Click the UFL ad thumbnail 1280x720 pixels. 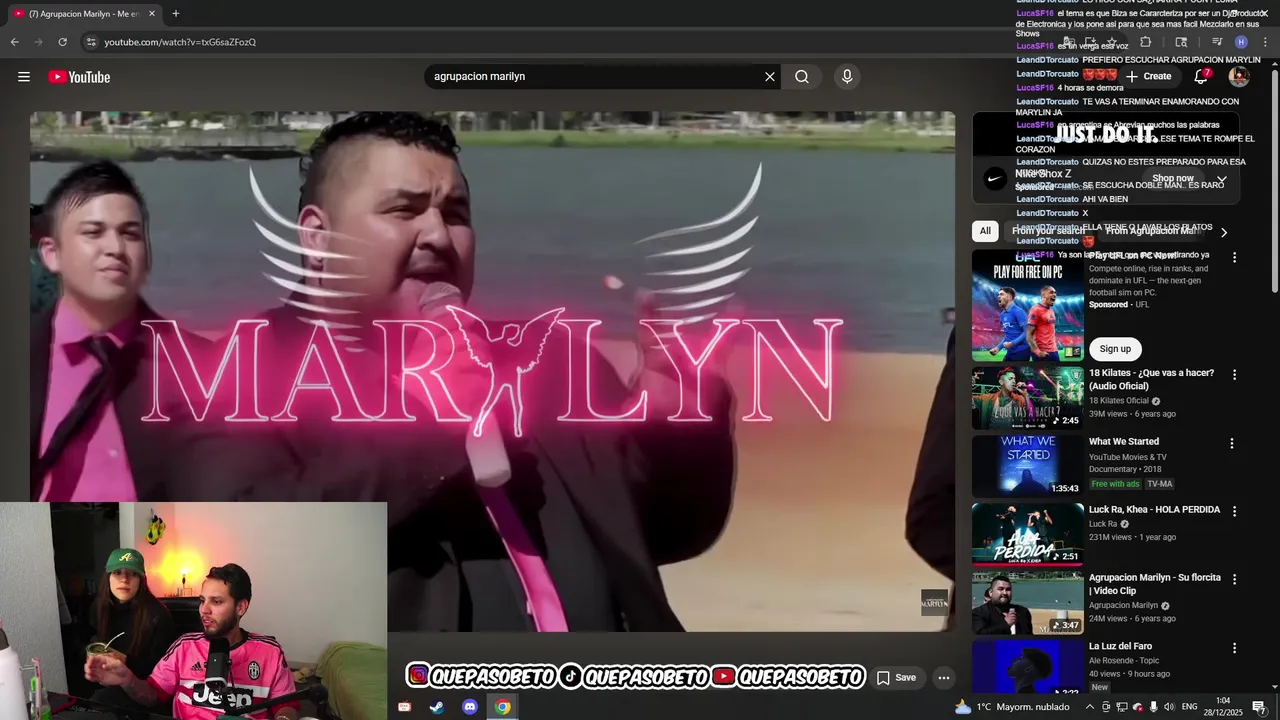(1027, 305)
